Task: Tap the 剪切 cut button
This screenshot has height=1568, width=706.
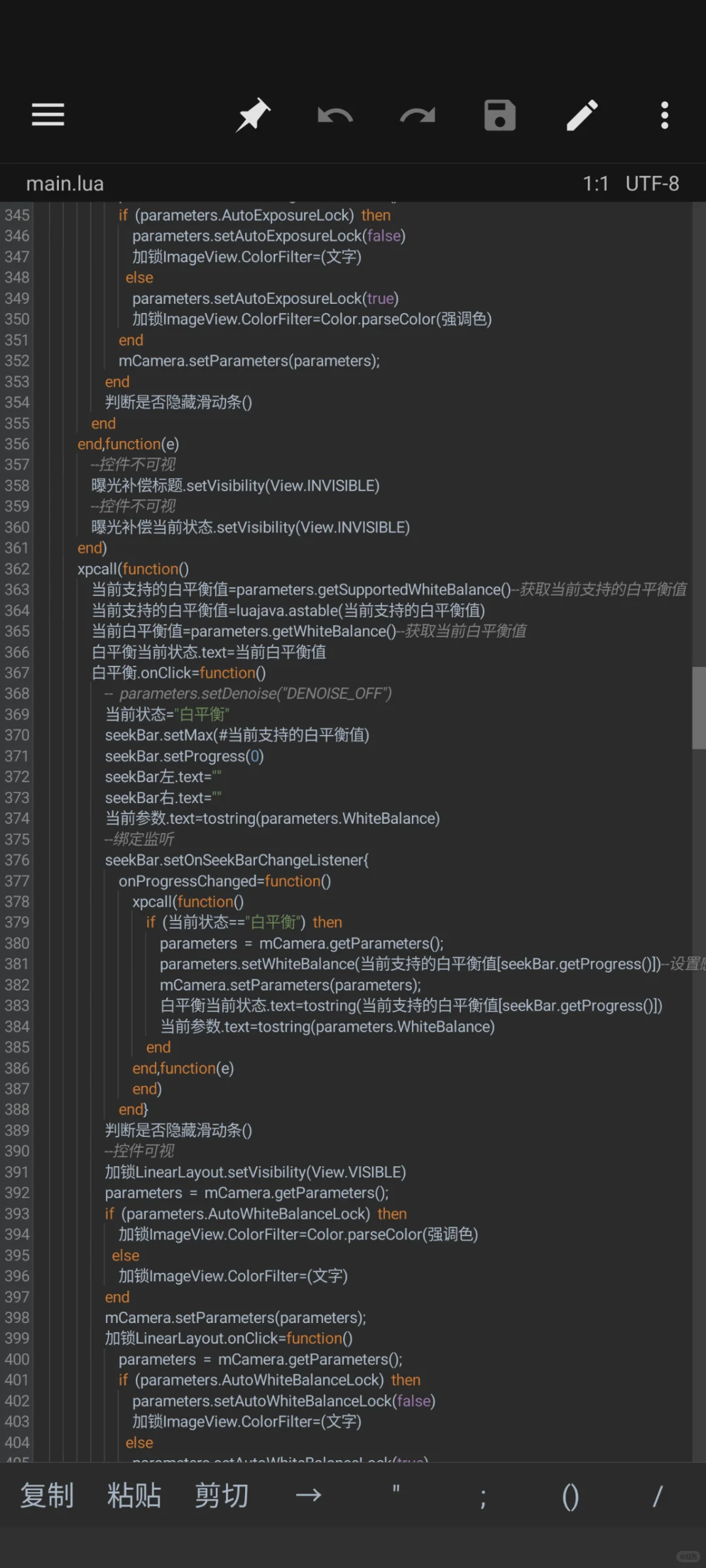Action: click(222, 1495)
